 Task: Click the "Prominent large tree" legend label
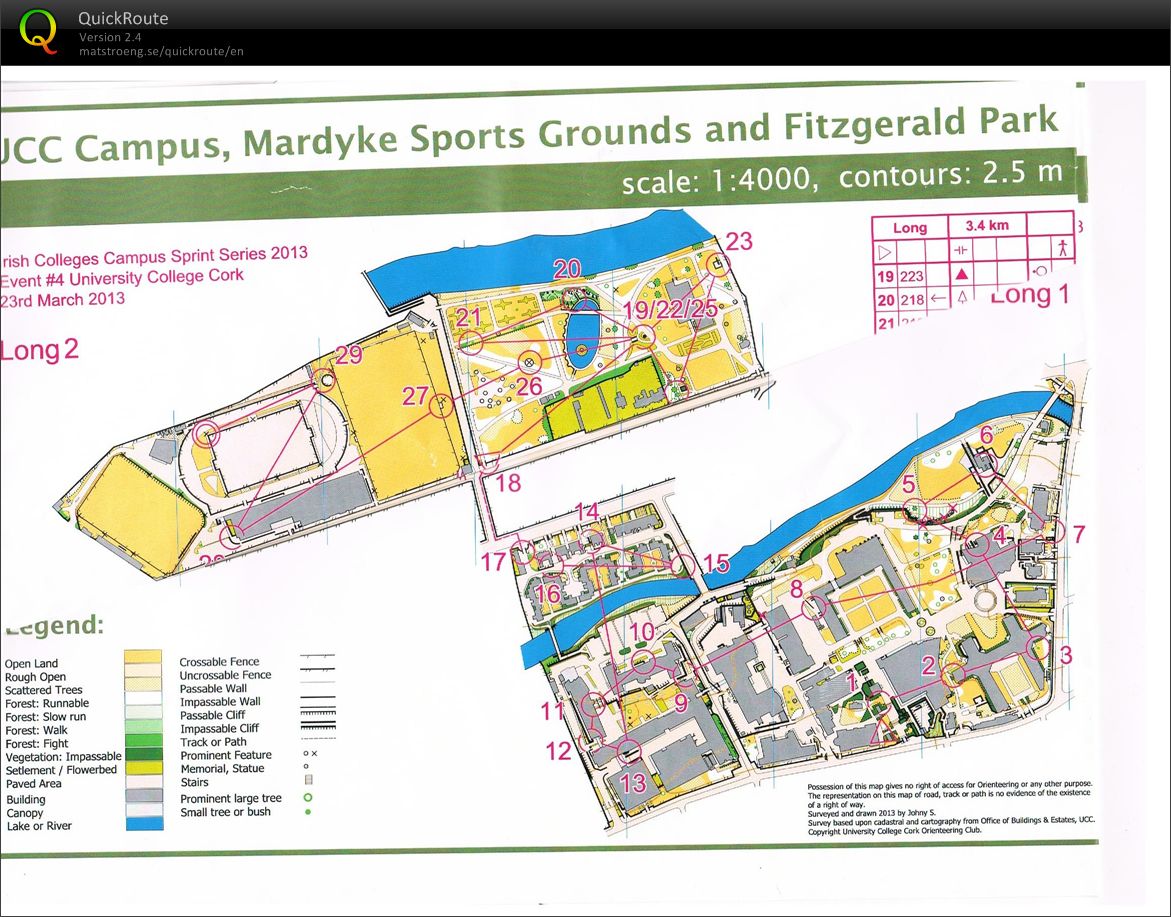pos(232,799)
